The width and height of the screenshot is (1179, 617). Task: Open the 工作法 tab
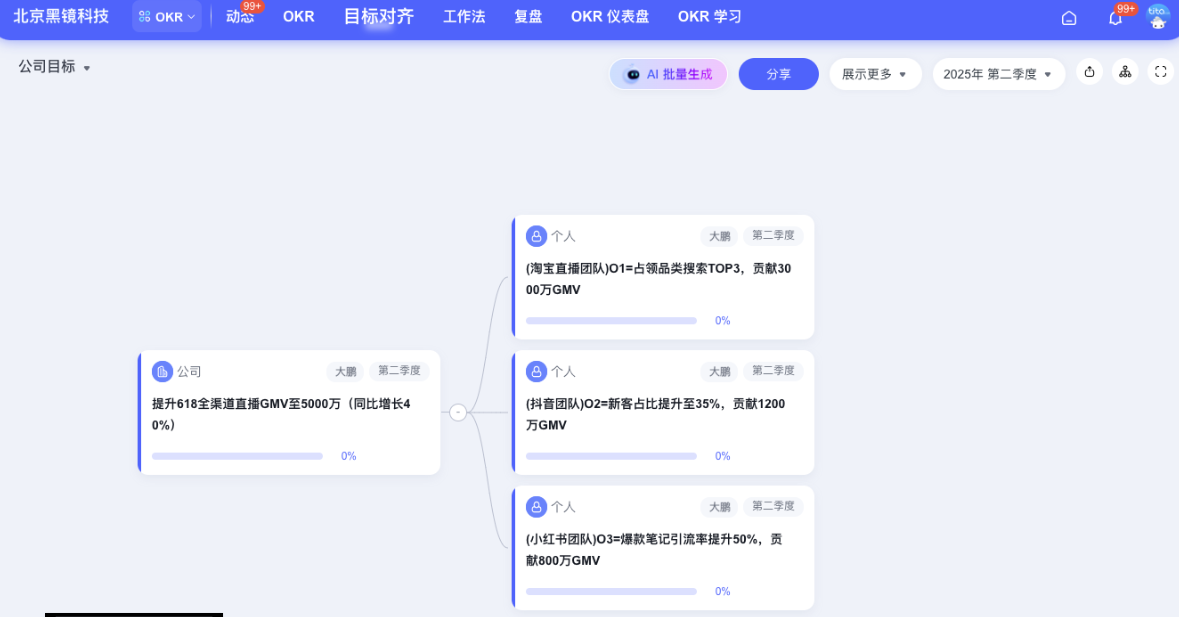(x=464, y=17)
